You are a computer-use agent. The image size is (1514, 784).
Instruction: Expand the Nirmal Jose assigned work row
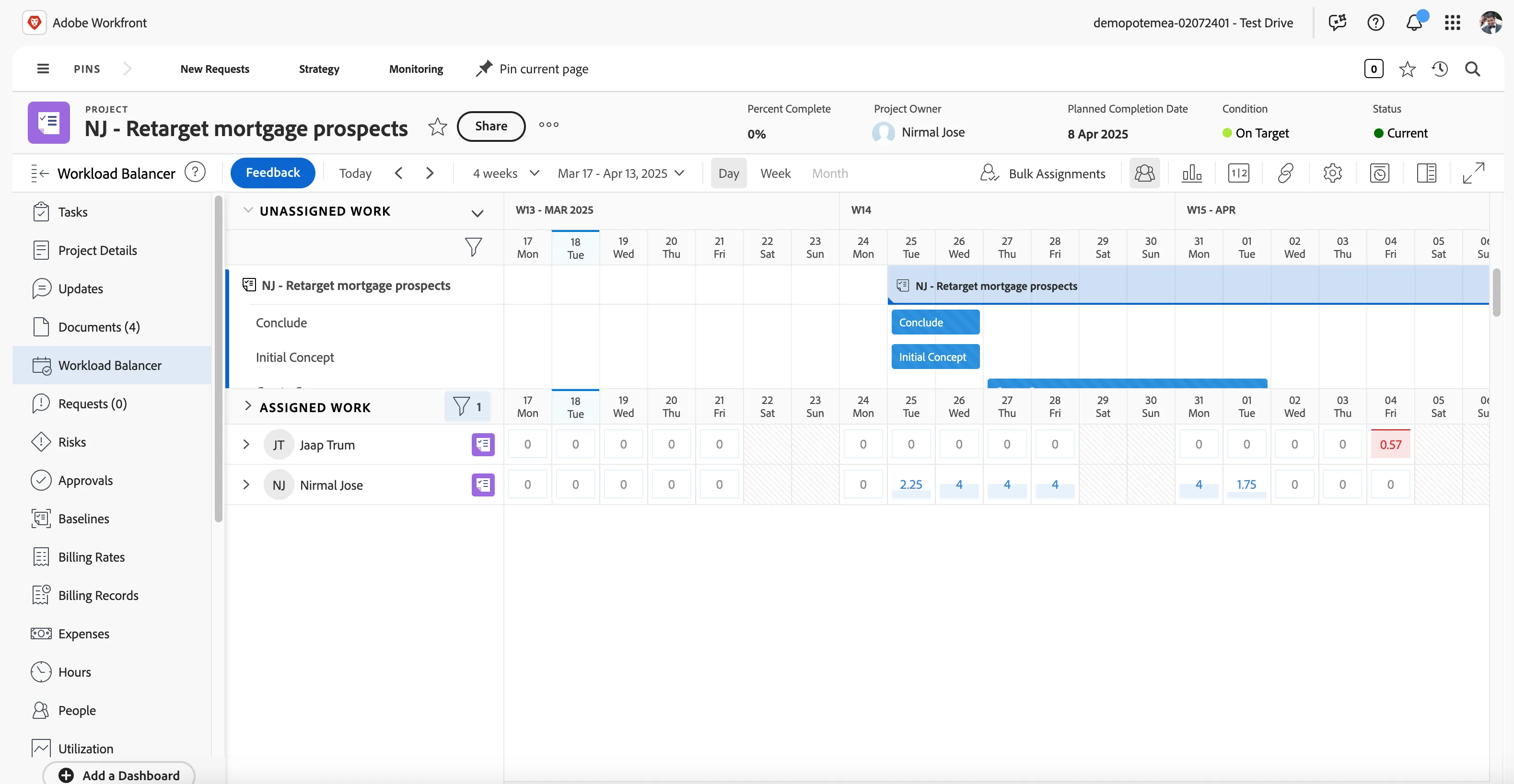click(246, 485)
